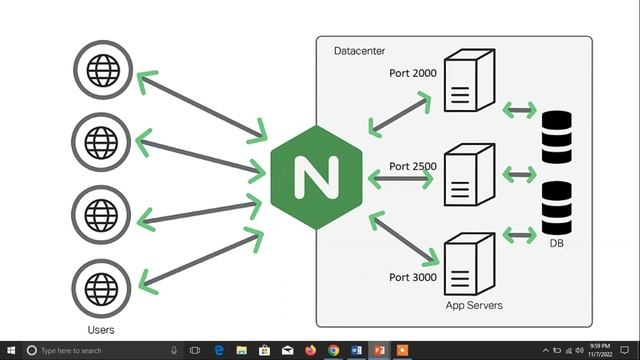Viewport: 640px width, 360px height.
Task: Click the green NGINX hexagon logo
Action: (316, 178)
